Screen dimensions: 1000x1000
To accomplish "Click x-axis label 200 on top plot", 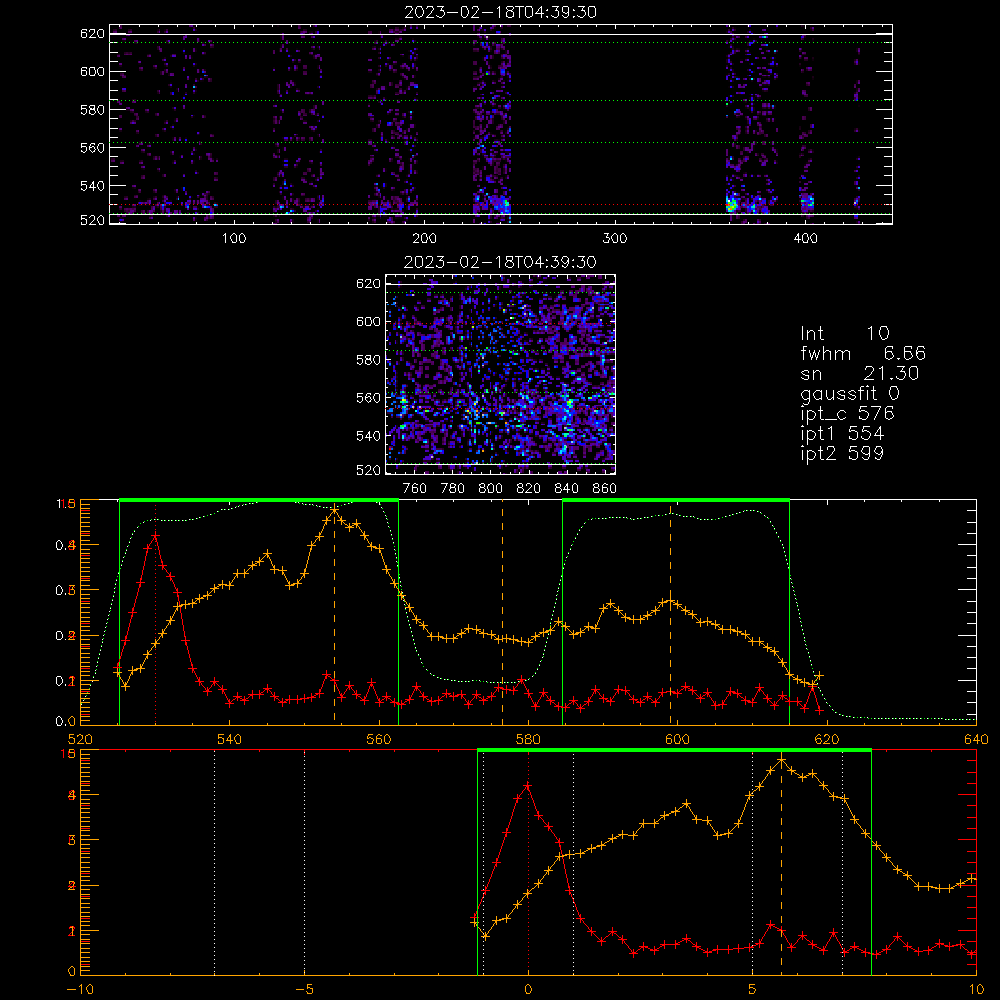I will pyautogui.click(x=424, y=239).
